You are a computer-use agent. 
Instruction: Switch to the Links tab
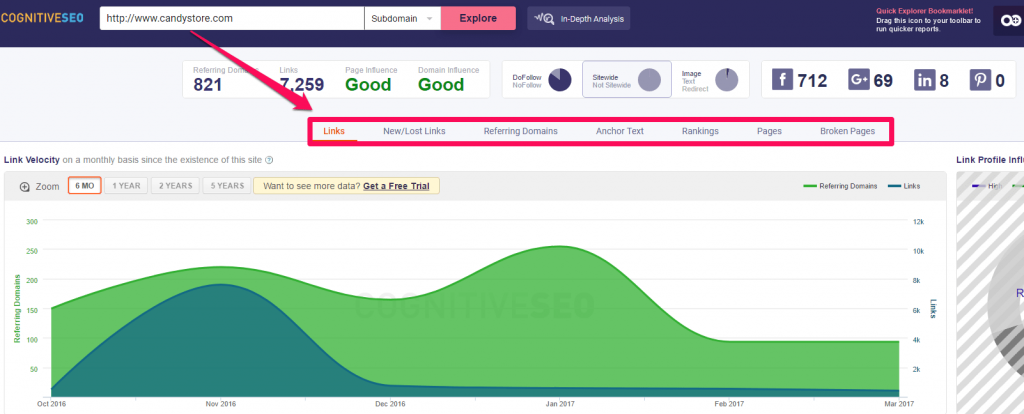click(334, 131)
